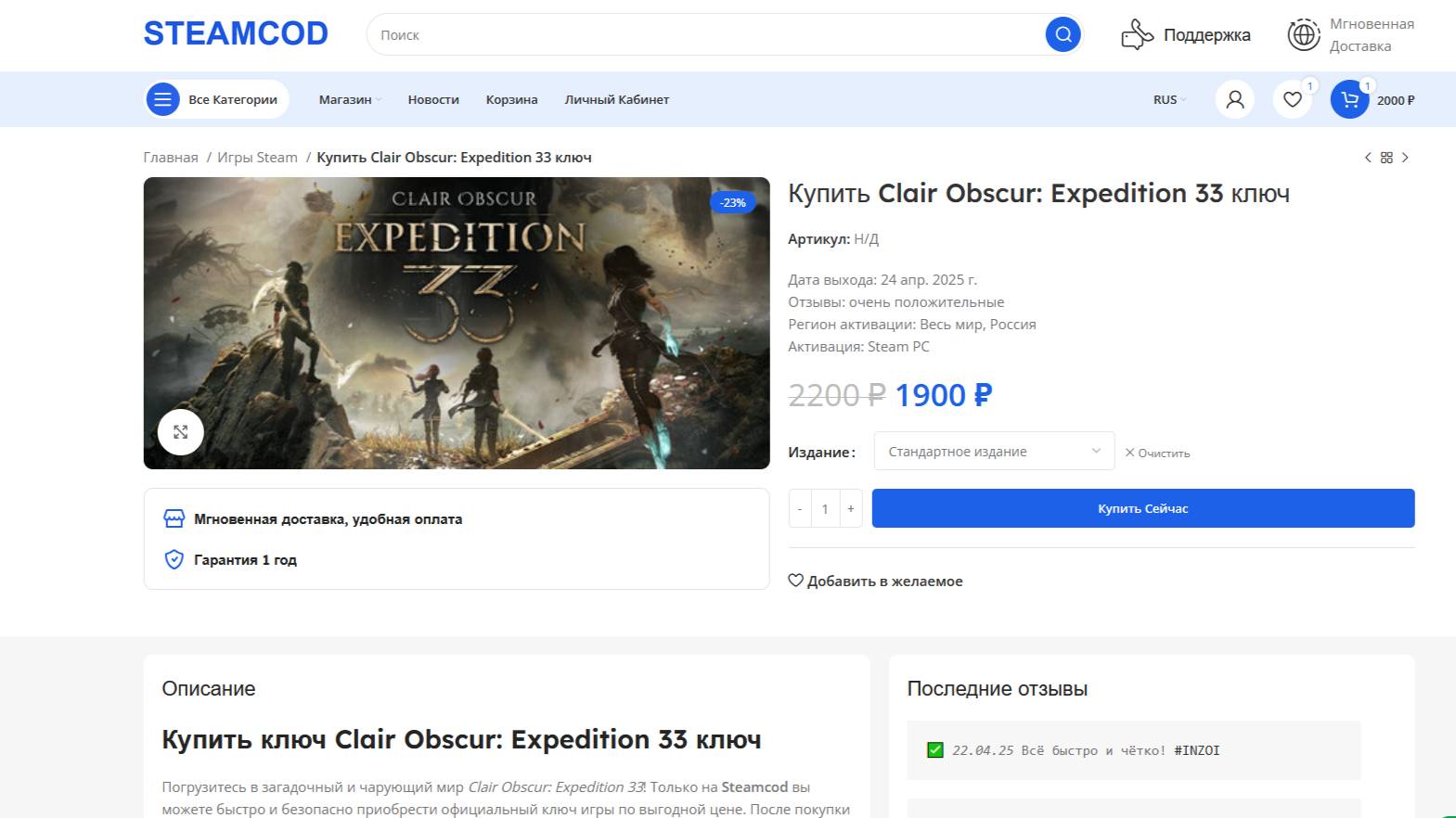
Task: Go to previous product arrow
Action: [1368, 158]
